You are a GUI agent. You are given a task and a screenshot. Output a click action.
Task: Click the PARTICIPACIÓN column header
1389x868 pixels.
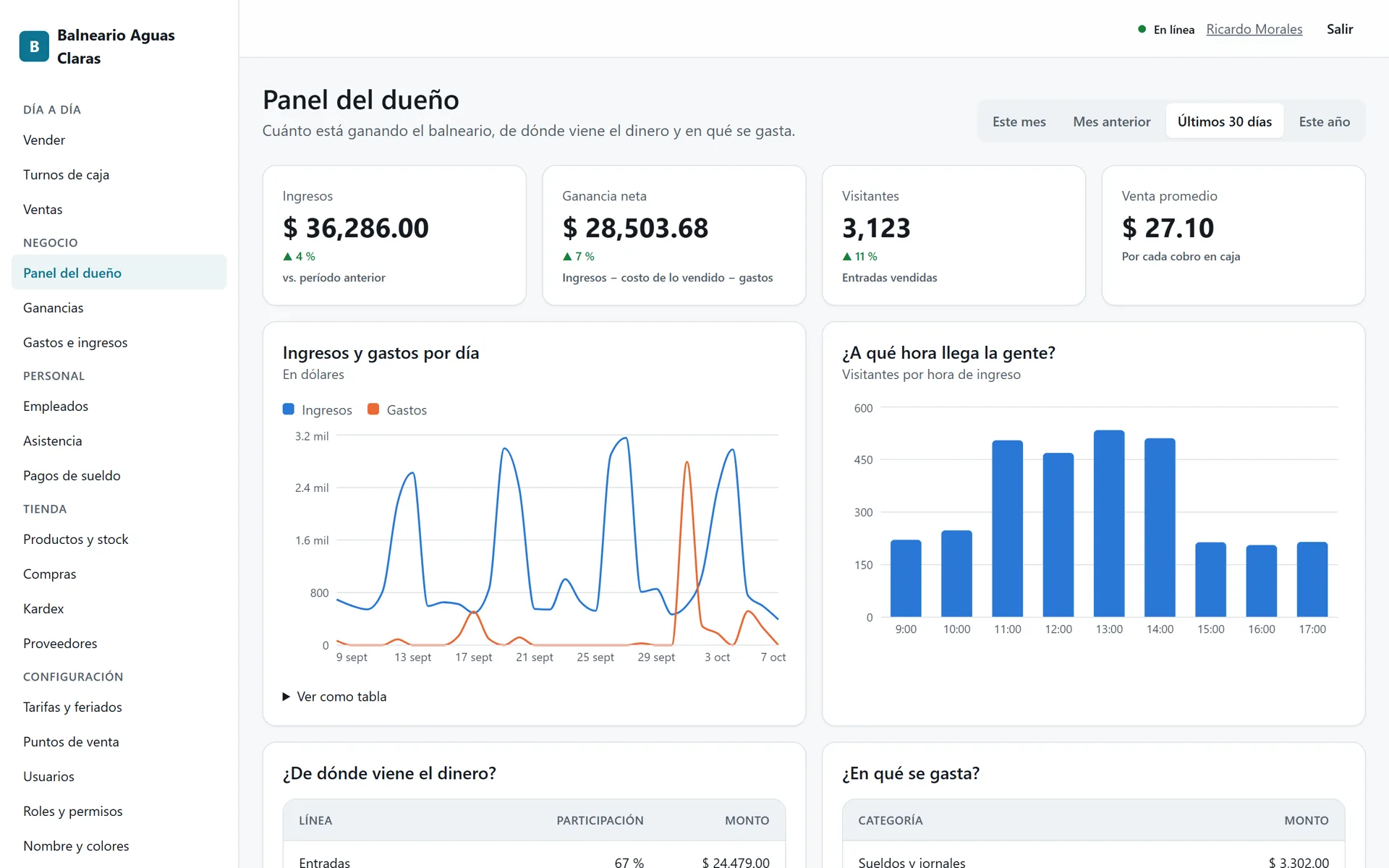coord(600,820)
